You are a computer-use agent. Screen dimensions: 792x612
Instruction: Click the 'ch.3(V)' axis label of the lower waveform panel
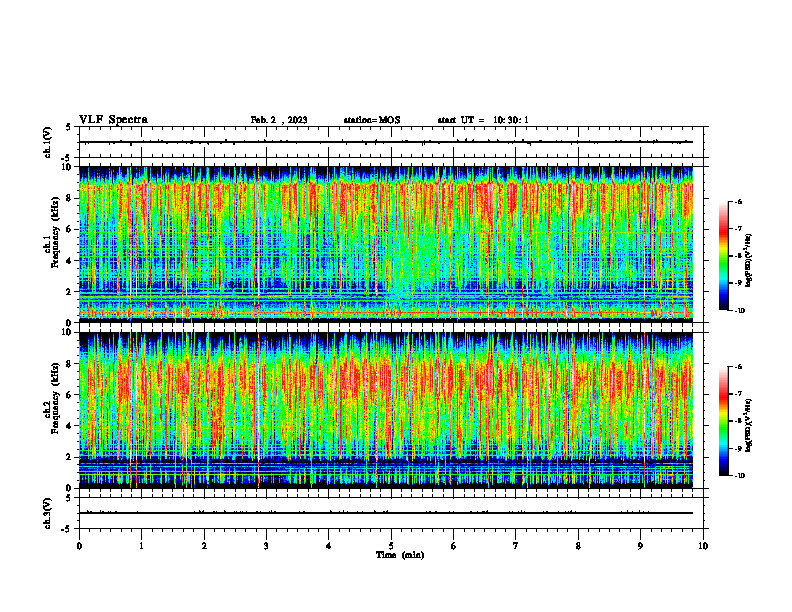pos(47,513)
